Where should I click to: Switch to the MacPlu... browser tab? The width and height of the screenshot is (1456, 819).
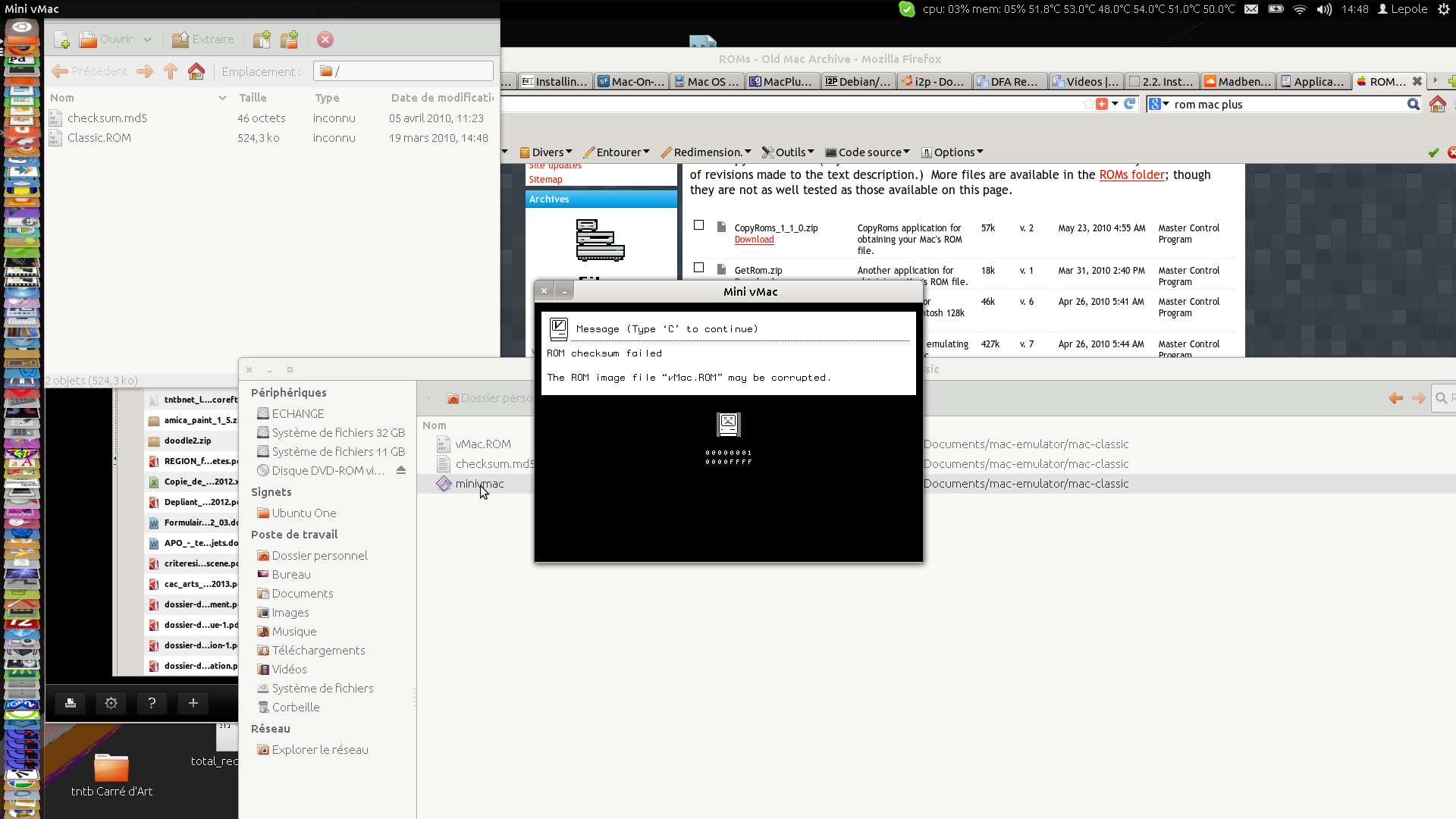(782, 82)
